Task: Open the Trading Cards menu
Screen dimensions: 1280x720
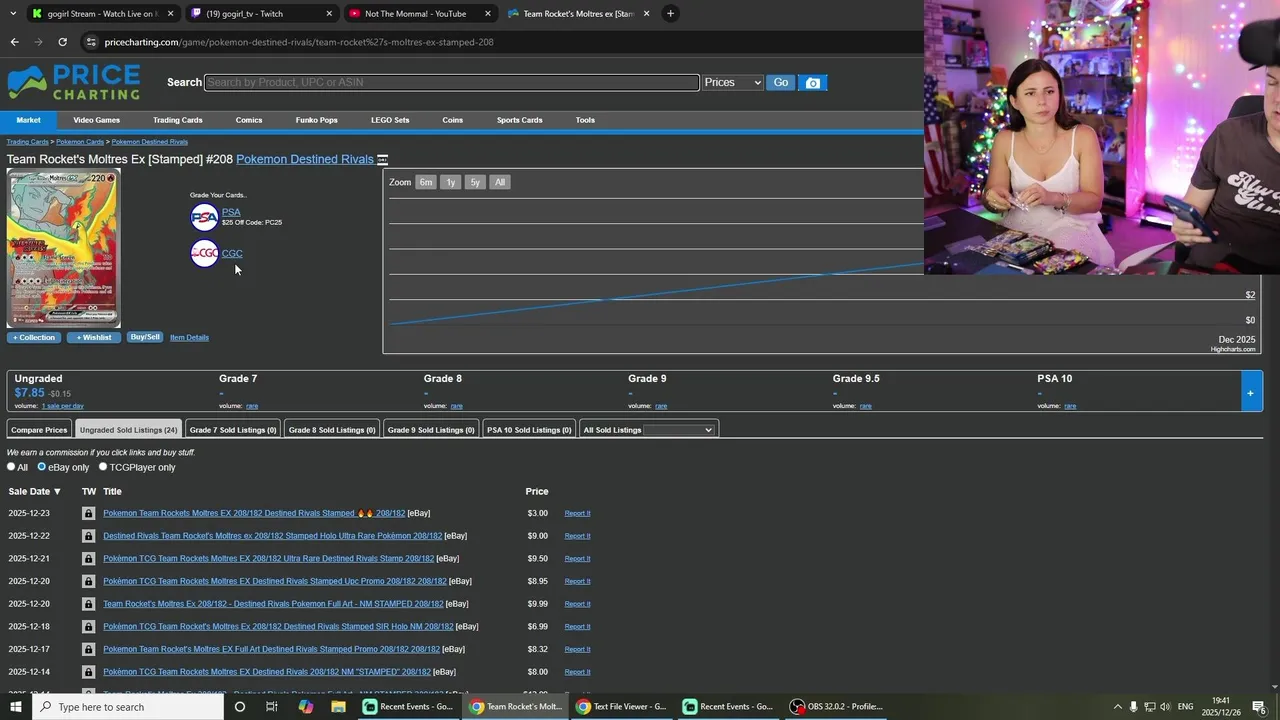Action: [x=178, y=120]
